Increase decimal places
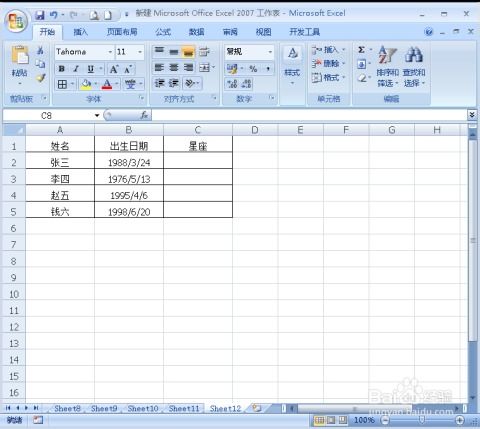 232,84
